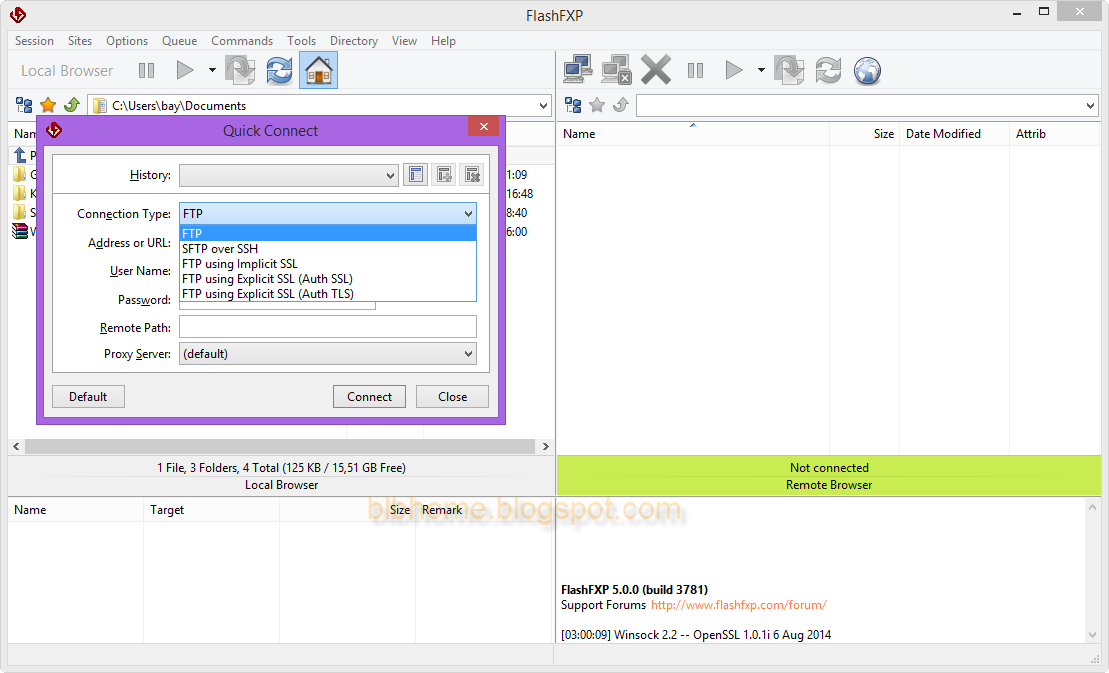The image size is (1109, 673).
Task: Open the Session menu
Action: tap(34, 41)
